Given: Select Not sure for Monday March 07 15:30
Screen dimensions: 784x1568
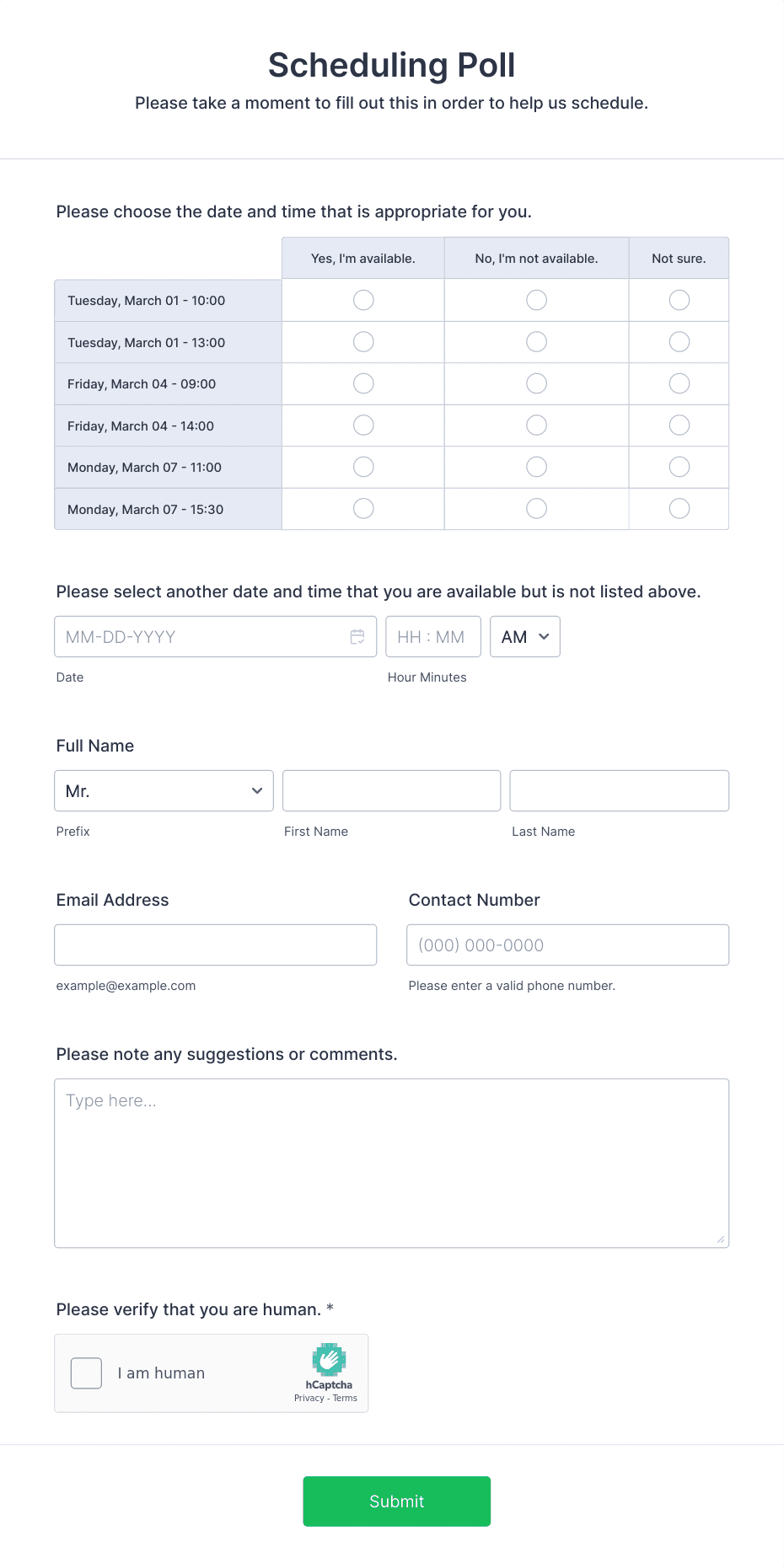Looking at the screenshot, I should click(679, 508).
